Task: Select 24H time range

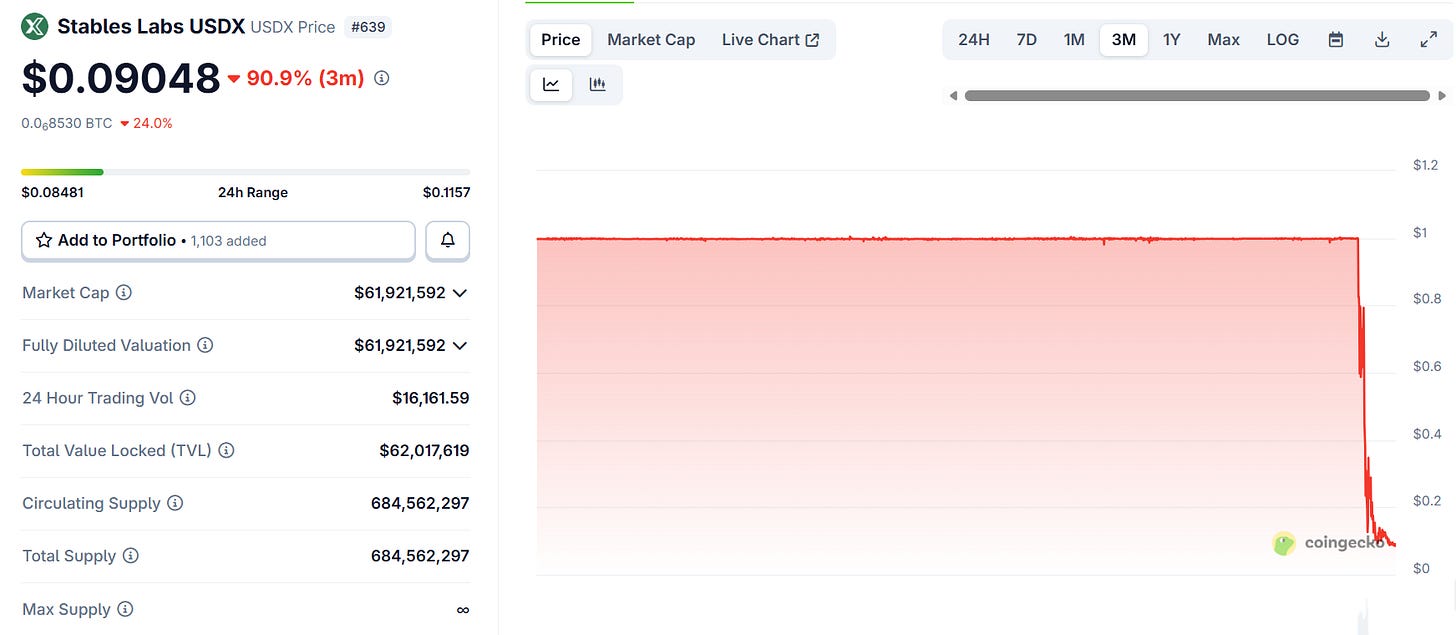Action: click(x=974, y=40)
